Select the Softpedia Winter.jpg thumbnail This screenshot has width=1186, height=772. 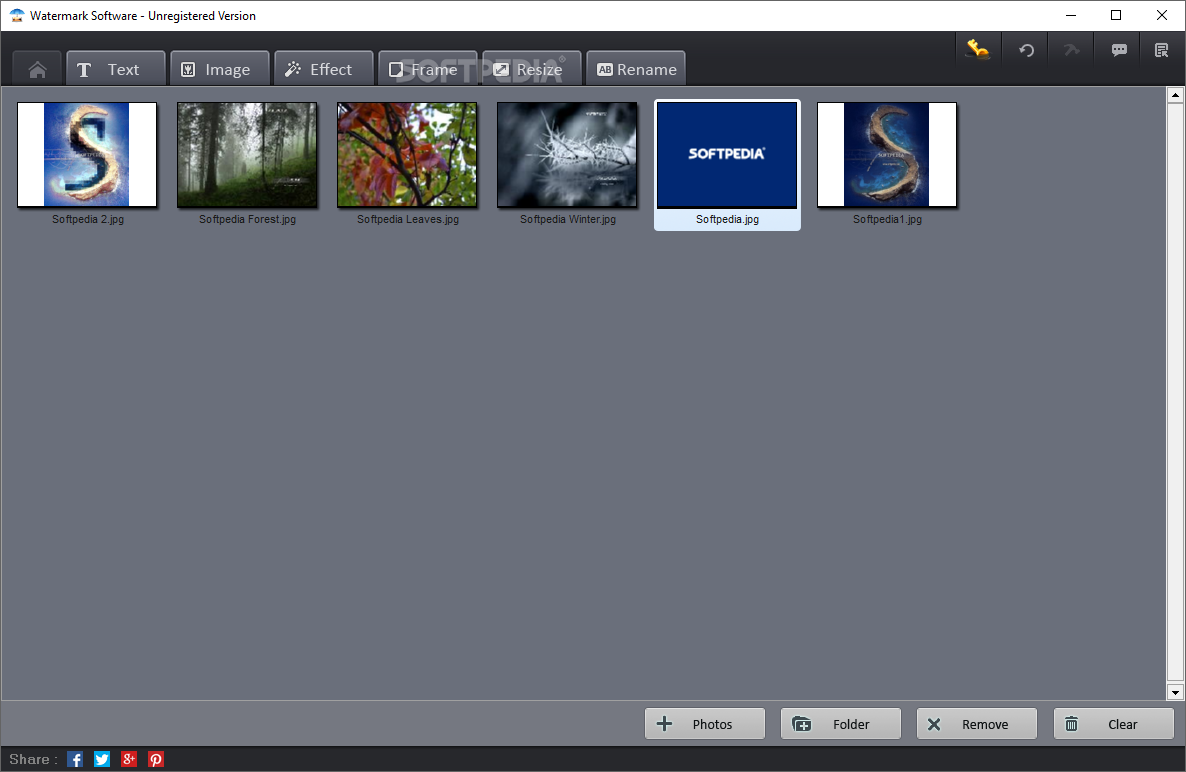567,154
